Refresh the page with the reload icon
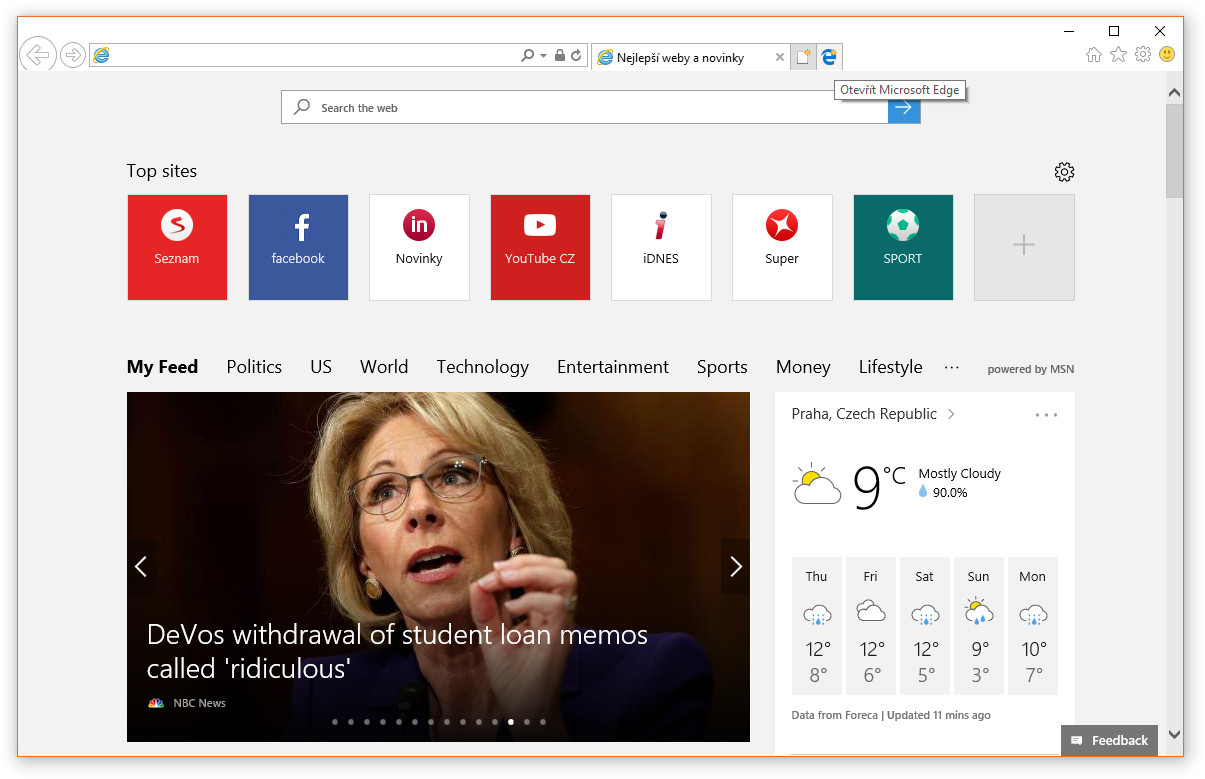 click(576, 56)
